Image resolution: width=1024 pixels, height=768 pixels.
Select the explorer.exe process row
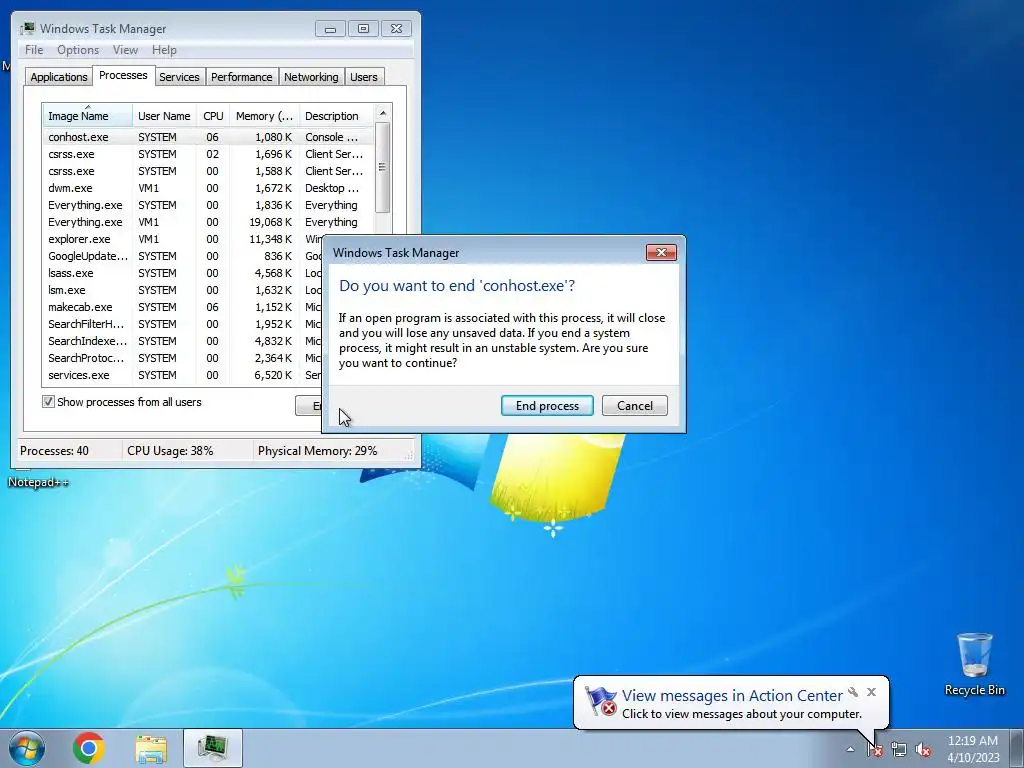(183, 239)
